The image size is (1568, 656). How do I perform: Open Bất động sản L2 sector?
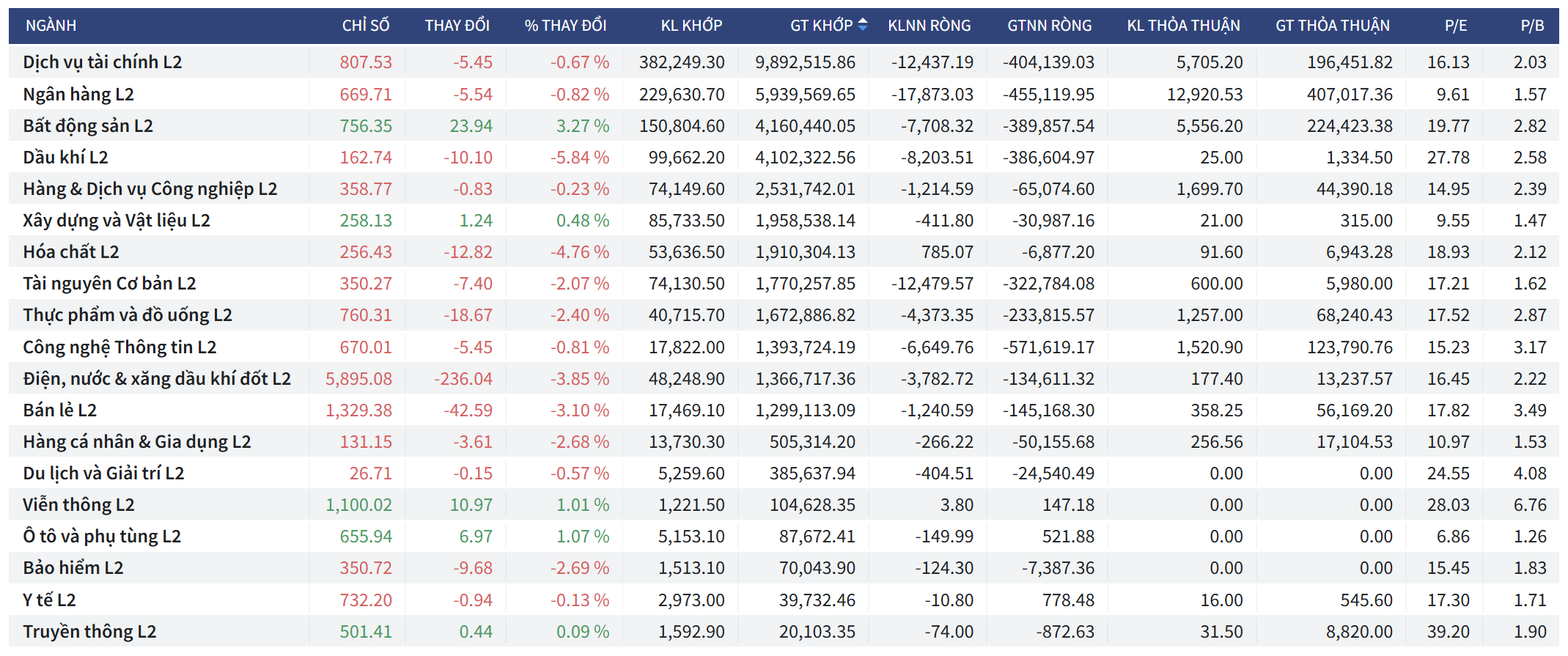88,126
